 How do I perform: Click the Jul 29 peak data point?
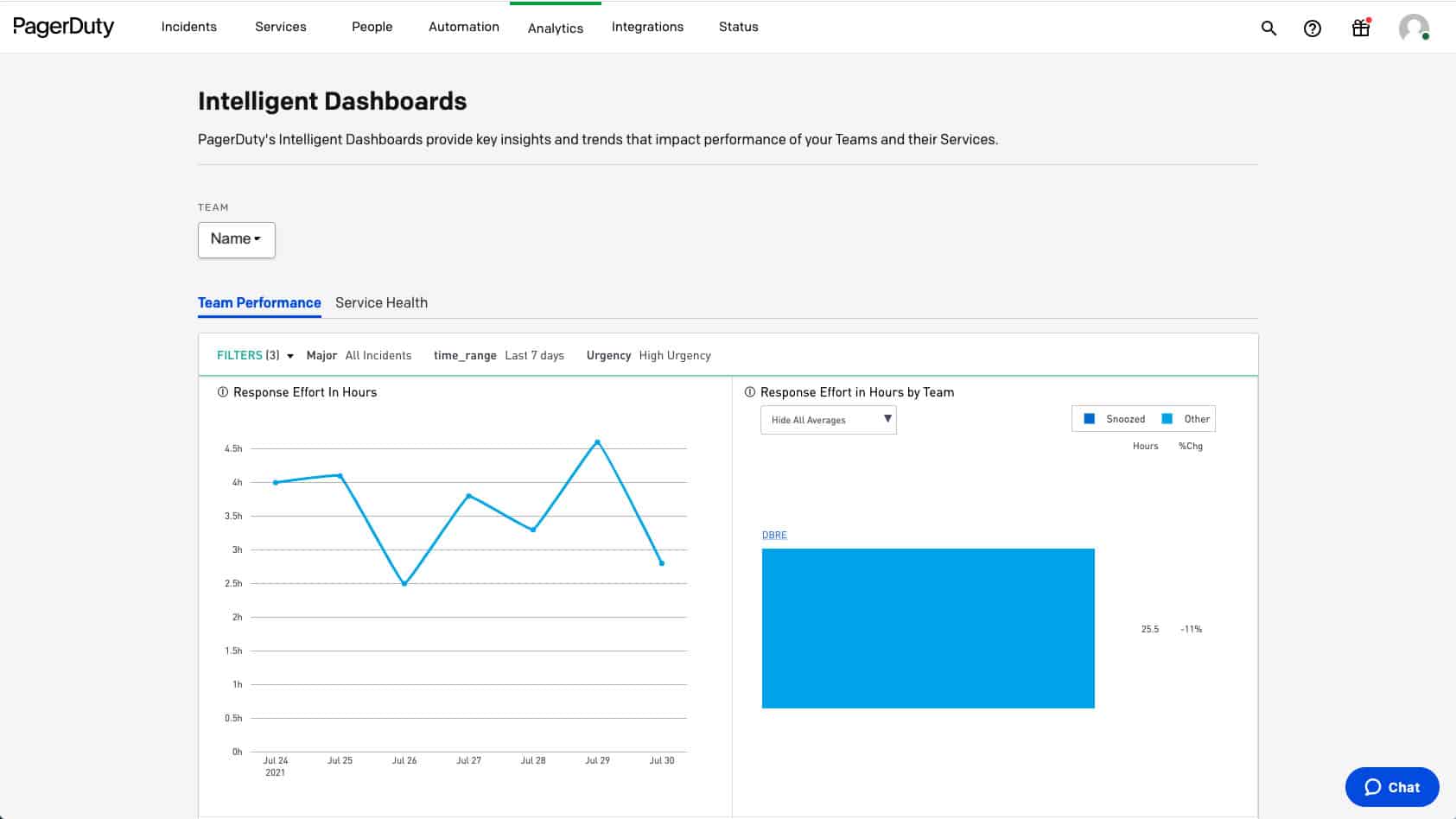(597, 442)
